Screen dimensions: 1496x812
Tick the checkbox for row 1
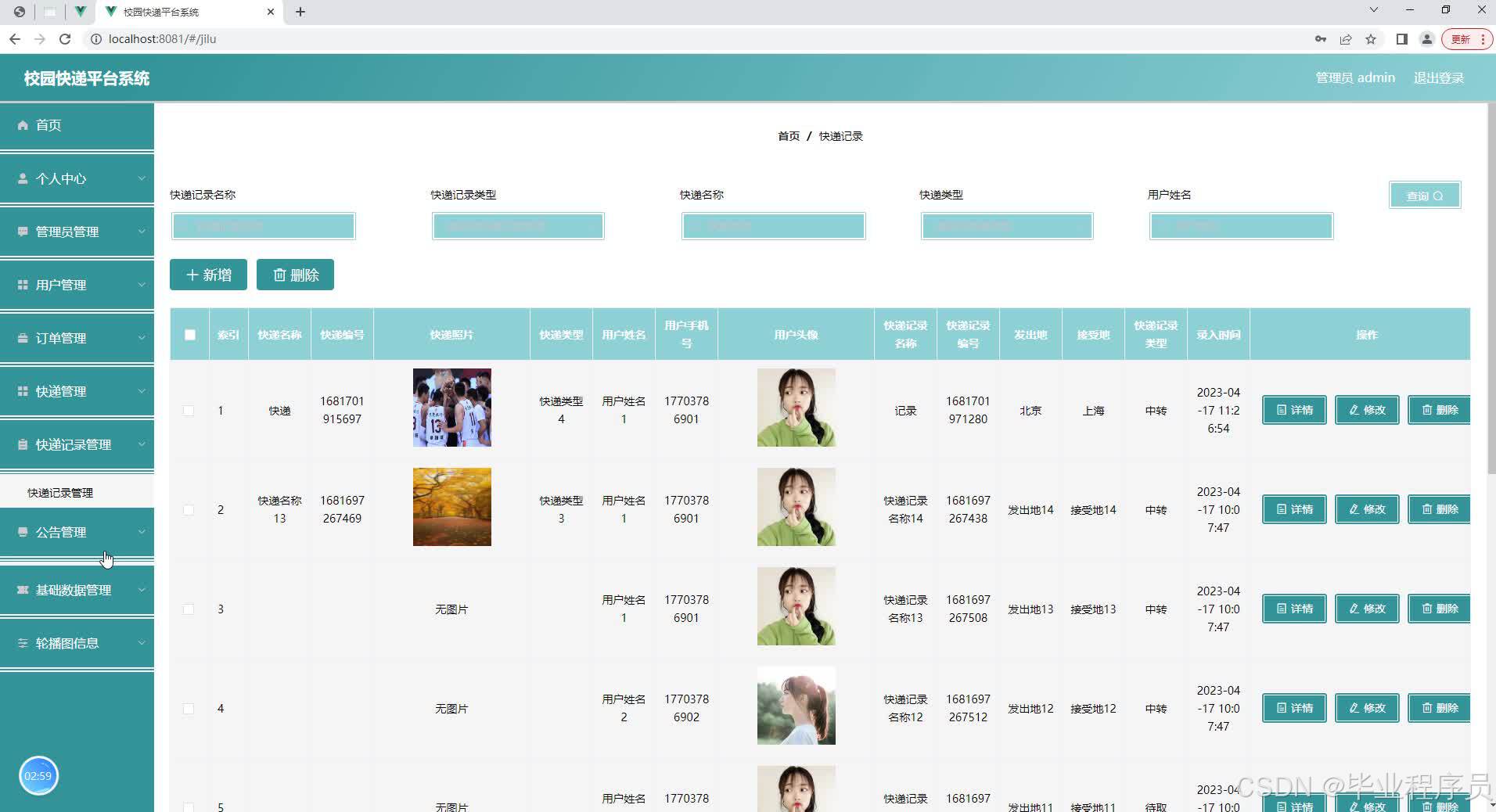click(189, 411)
